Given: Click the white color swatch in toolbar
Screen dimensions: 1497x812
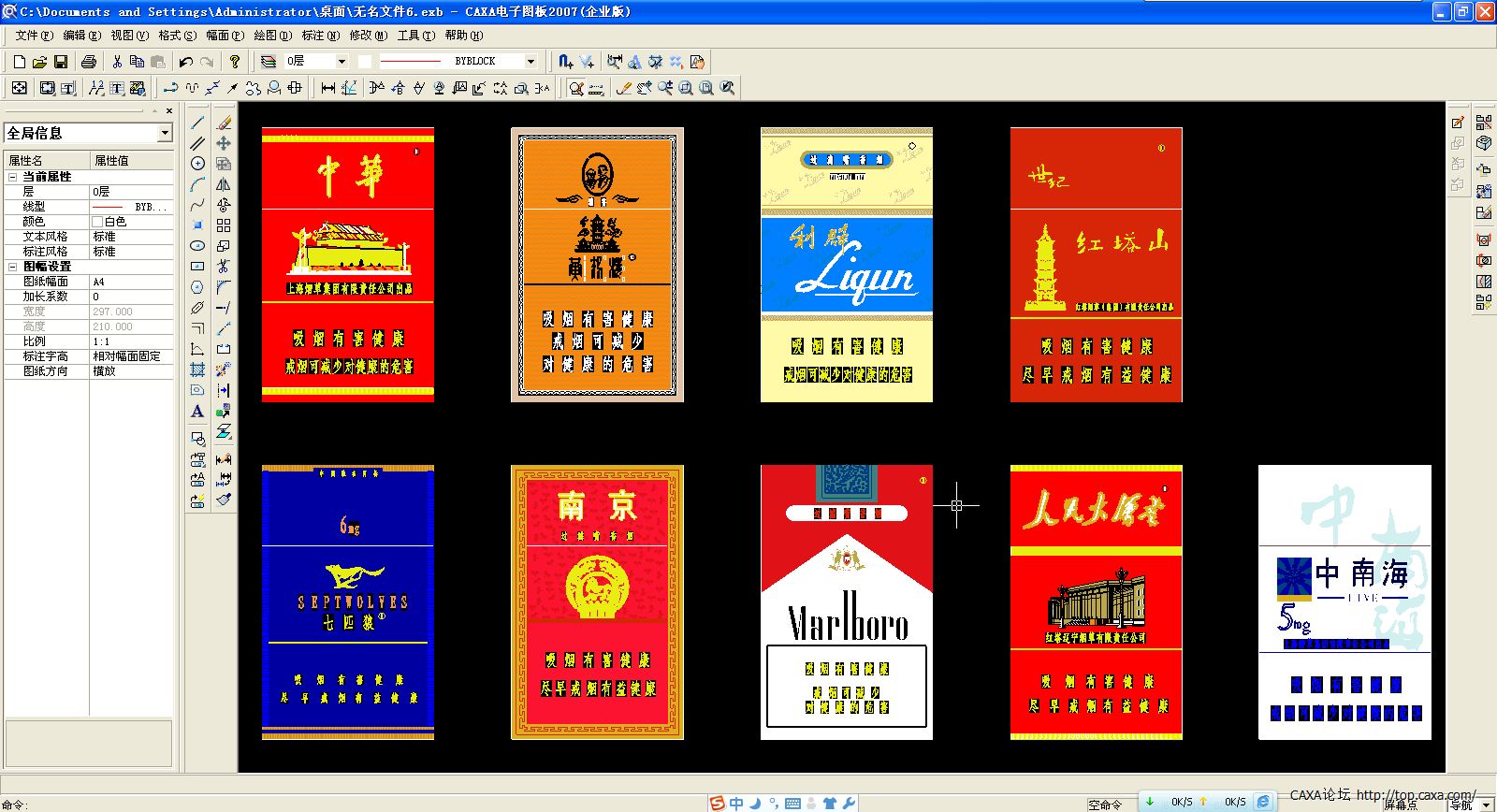Looking at the screenshot, I should (365, 62).
